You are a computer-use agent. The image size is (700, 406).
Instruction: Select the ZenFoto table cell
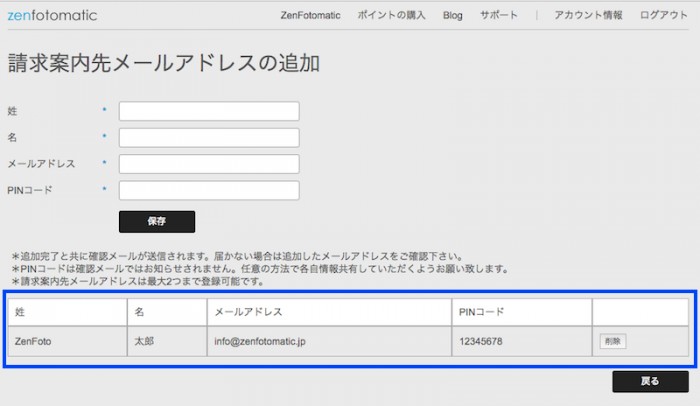[x=67, y=341]
